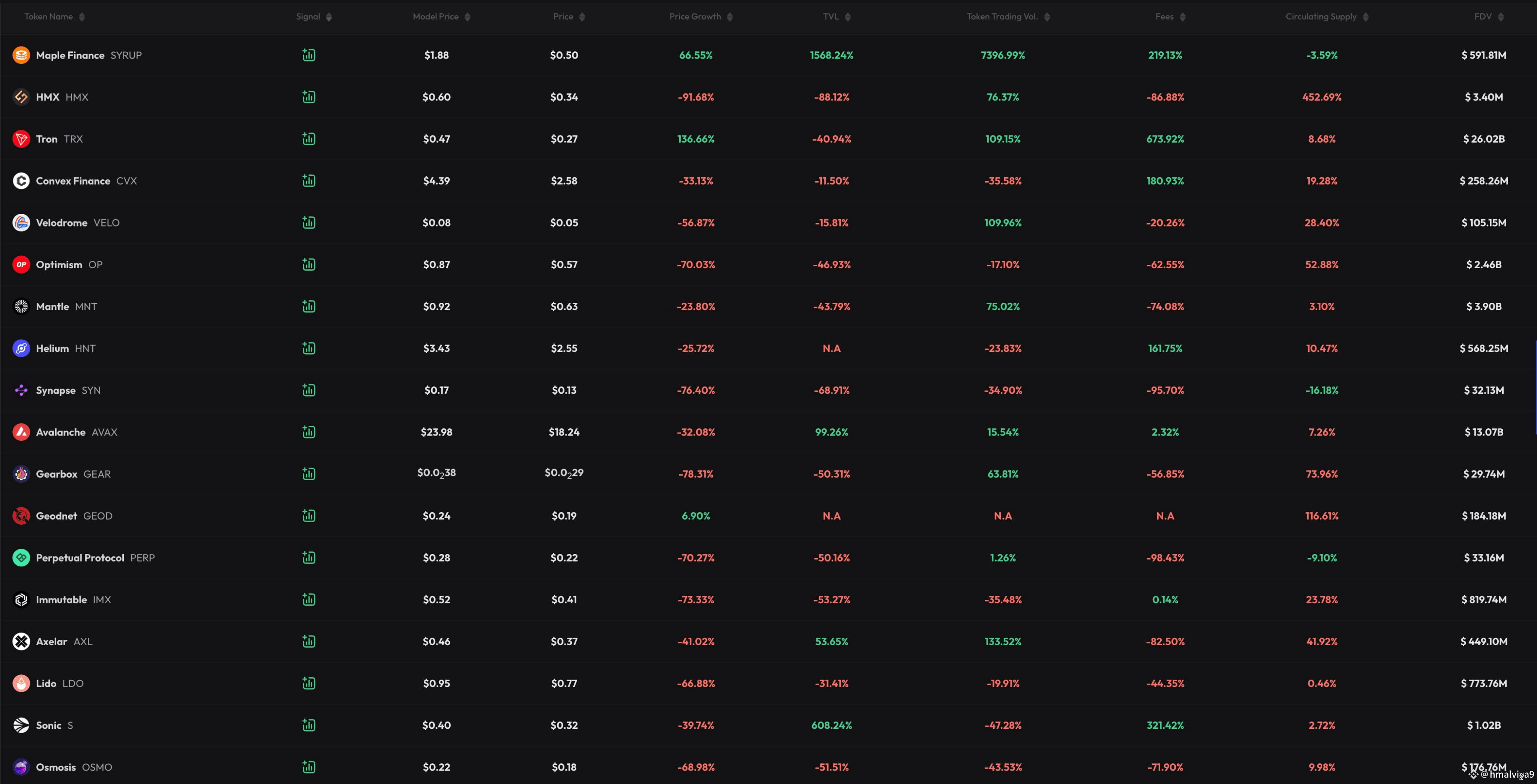Image resolution: width=1537 pixels, height=784 pixels.
Task: Open the HMX token name link
Action: pos(62,97)
